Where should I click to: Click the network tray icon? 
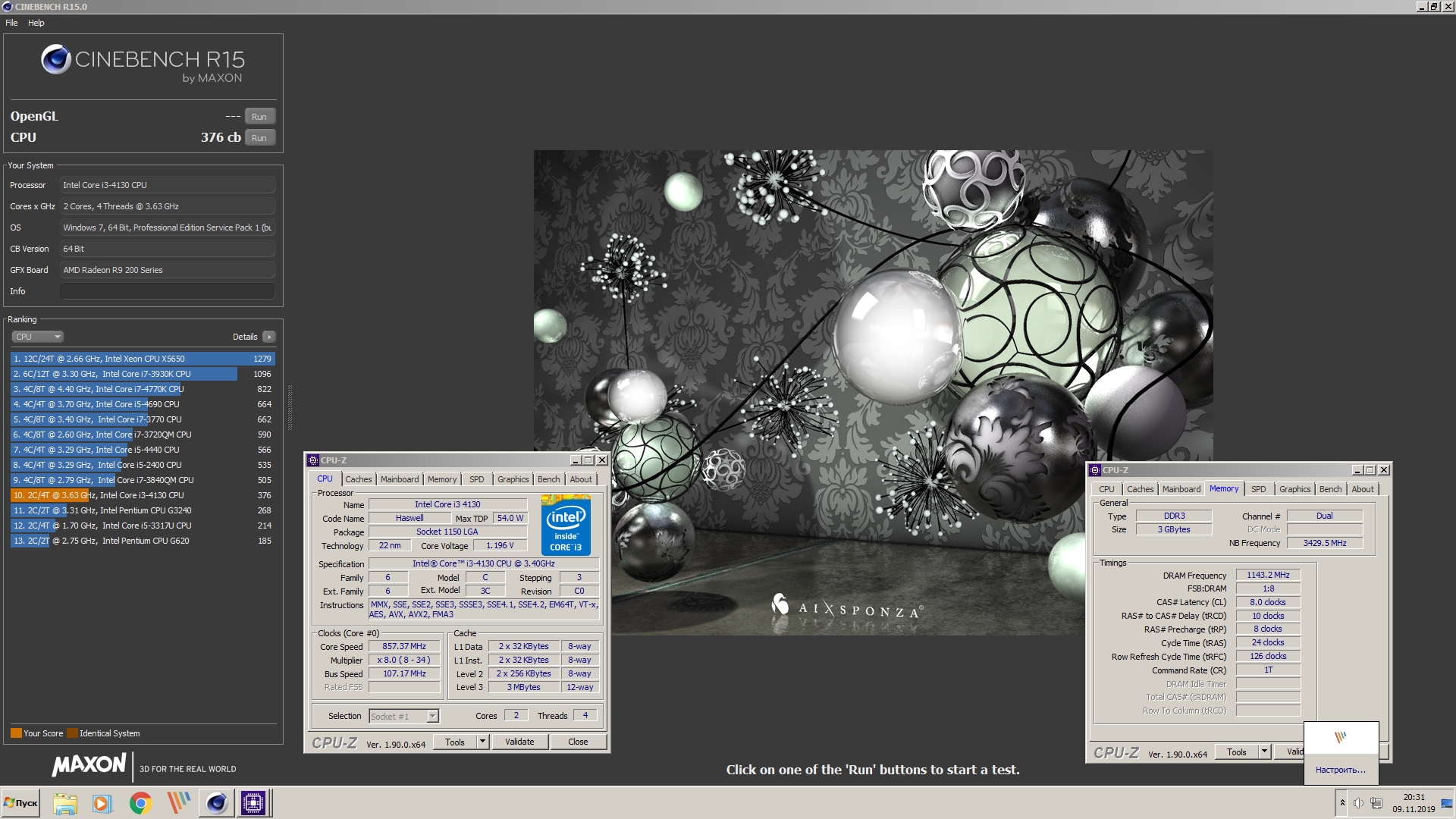click(x=1376, y=803)
